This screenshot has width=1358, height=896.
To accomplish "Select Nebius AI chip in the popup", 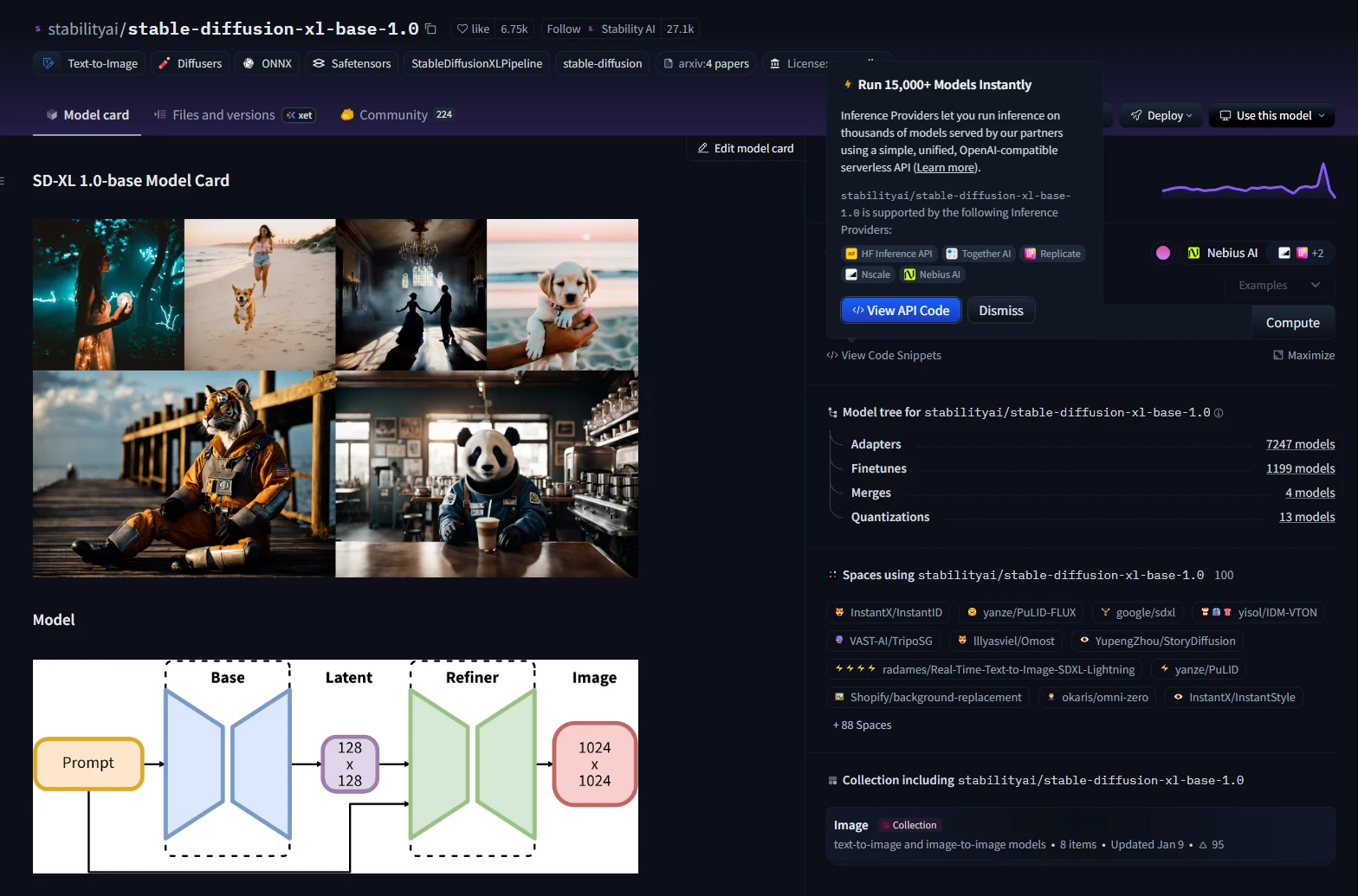I will (x=933, y=274).
